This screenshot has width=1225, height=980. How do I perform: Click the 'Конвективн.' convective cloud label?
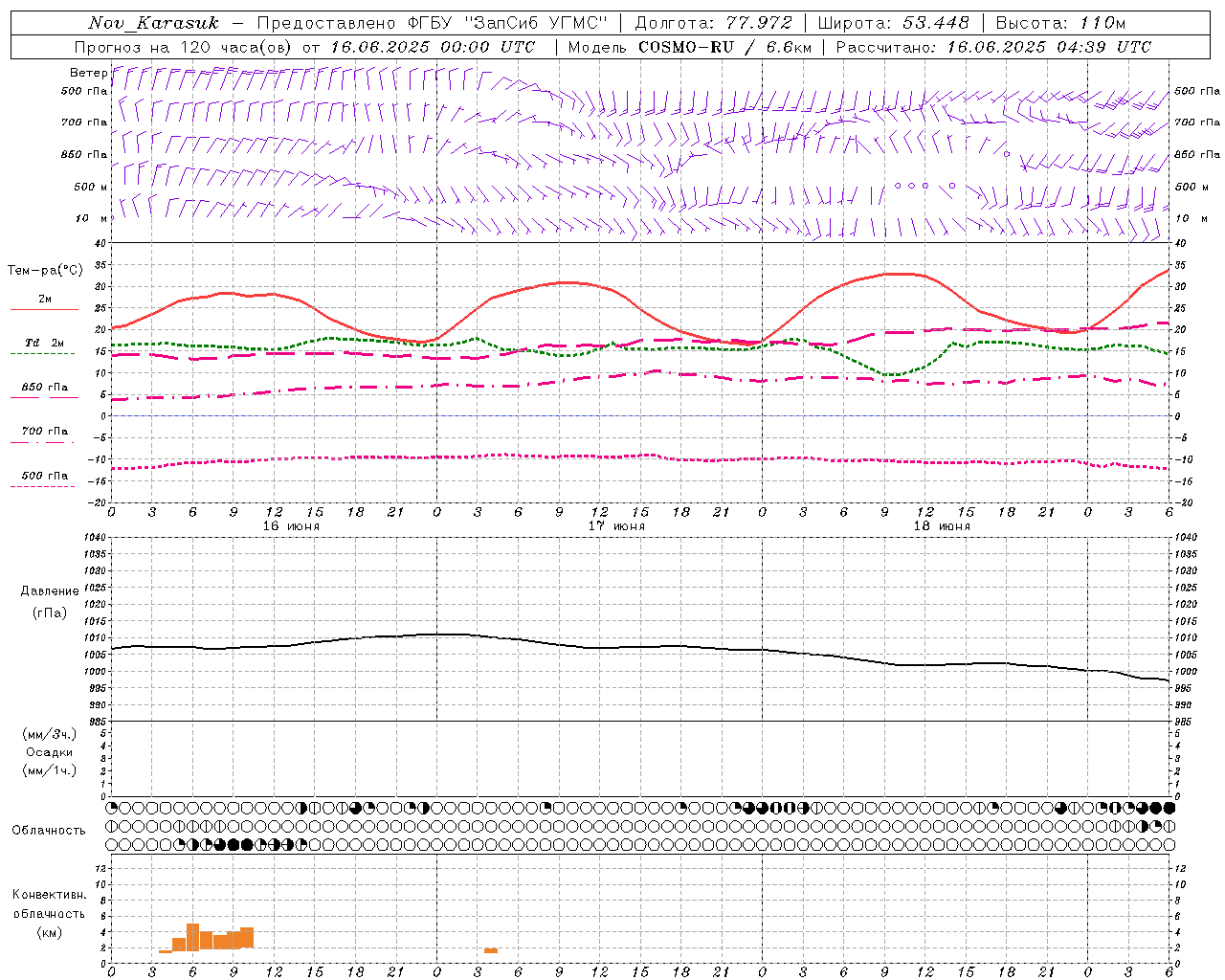pos(49,895)
